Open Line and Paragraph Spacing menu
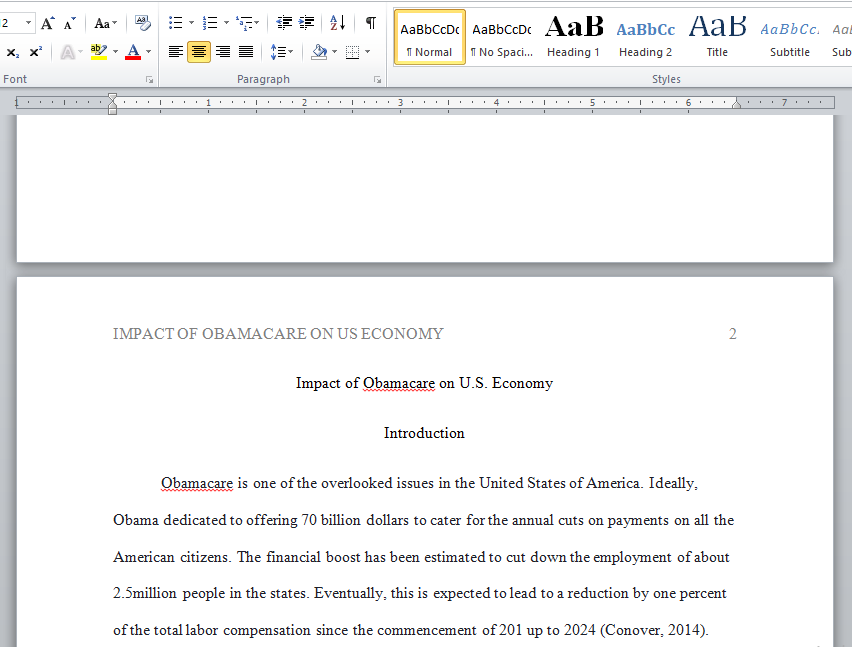This screenshot has width=852, height=647. (x=281, y=52)
